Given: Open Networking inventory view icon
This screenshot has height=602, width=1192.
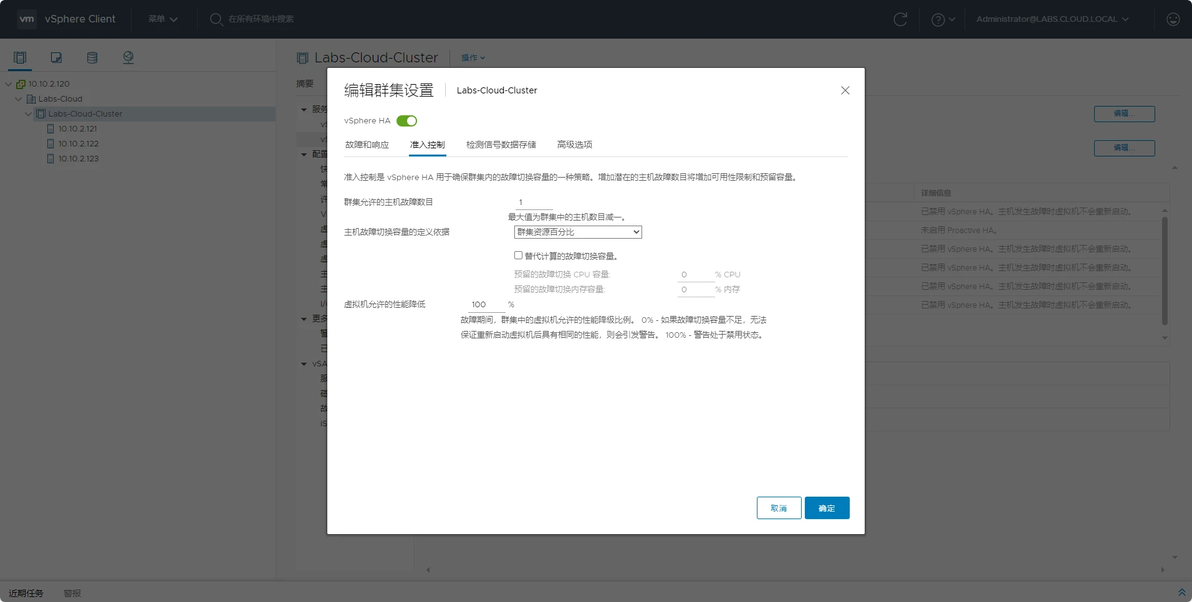Looking at the screenshot, I should point(128,58).
